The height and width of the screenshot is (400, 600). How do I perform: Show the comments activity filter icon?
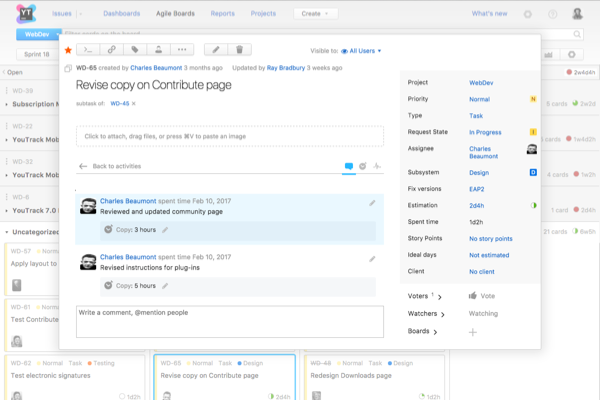[348, 166]
